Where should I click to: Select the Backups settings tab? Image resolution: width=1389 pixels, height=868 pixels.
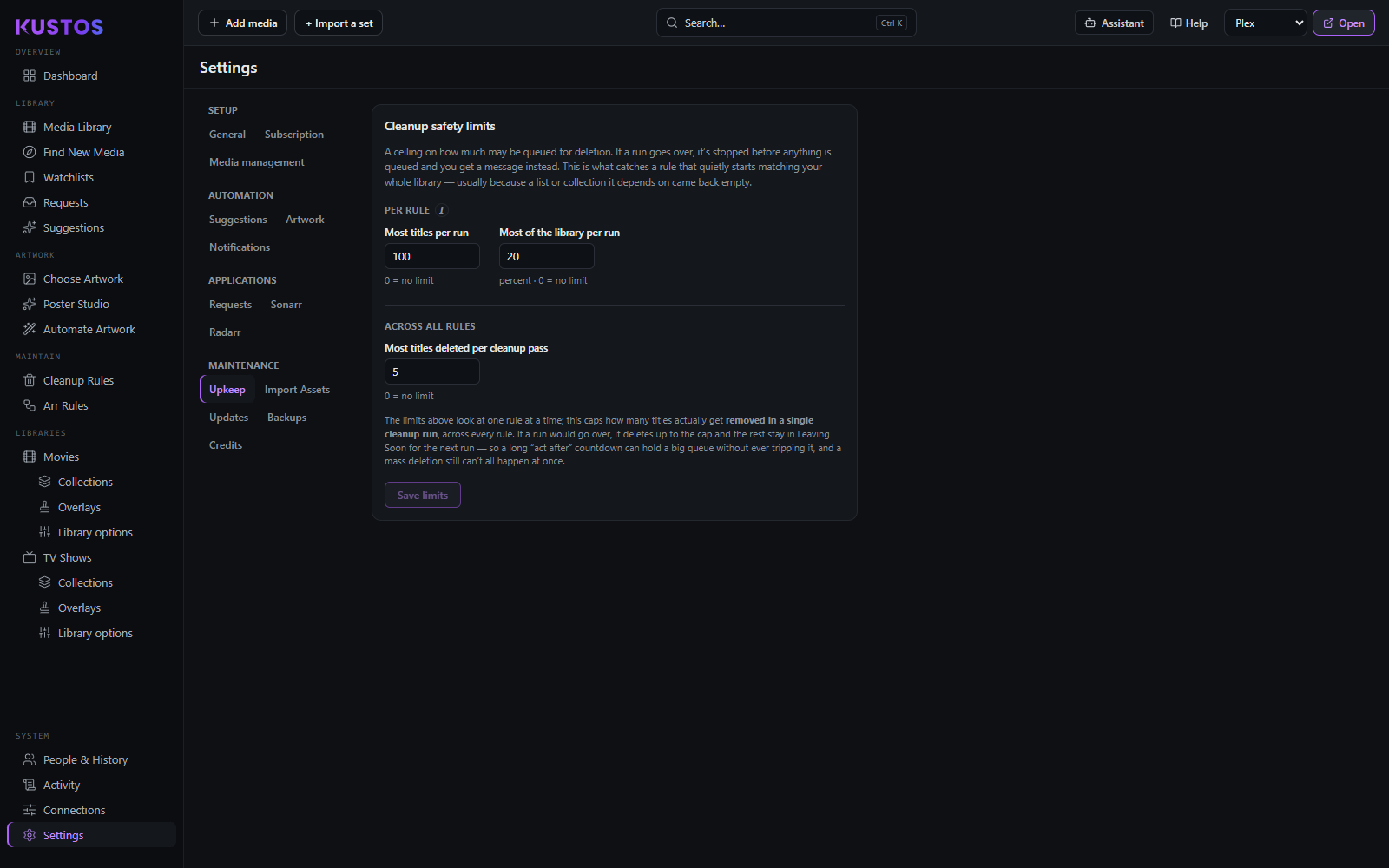(x=286, y=418)
